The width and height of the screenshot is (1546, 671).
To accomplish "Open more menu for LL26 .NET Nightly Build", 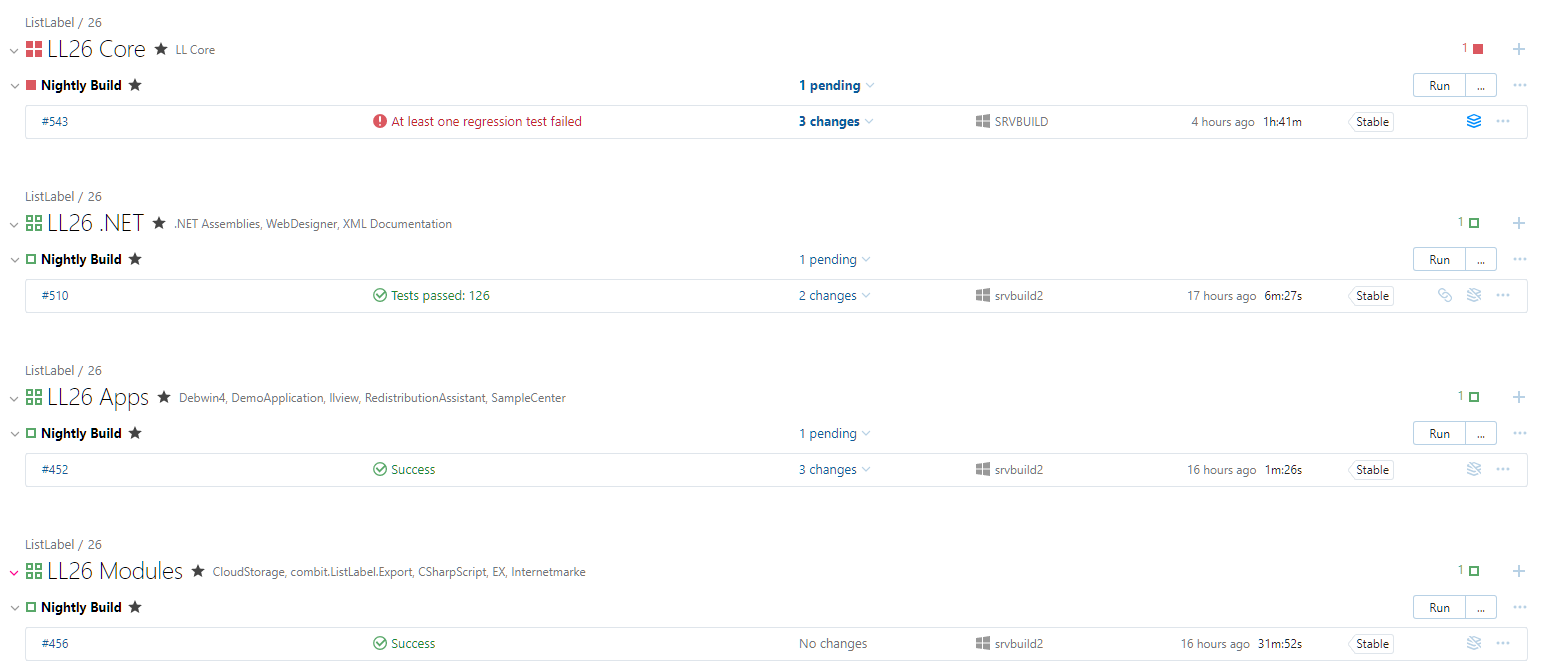I will pyautogui.click(x=1520, y=259).
